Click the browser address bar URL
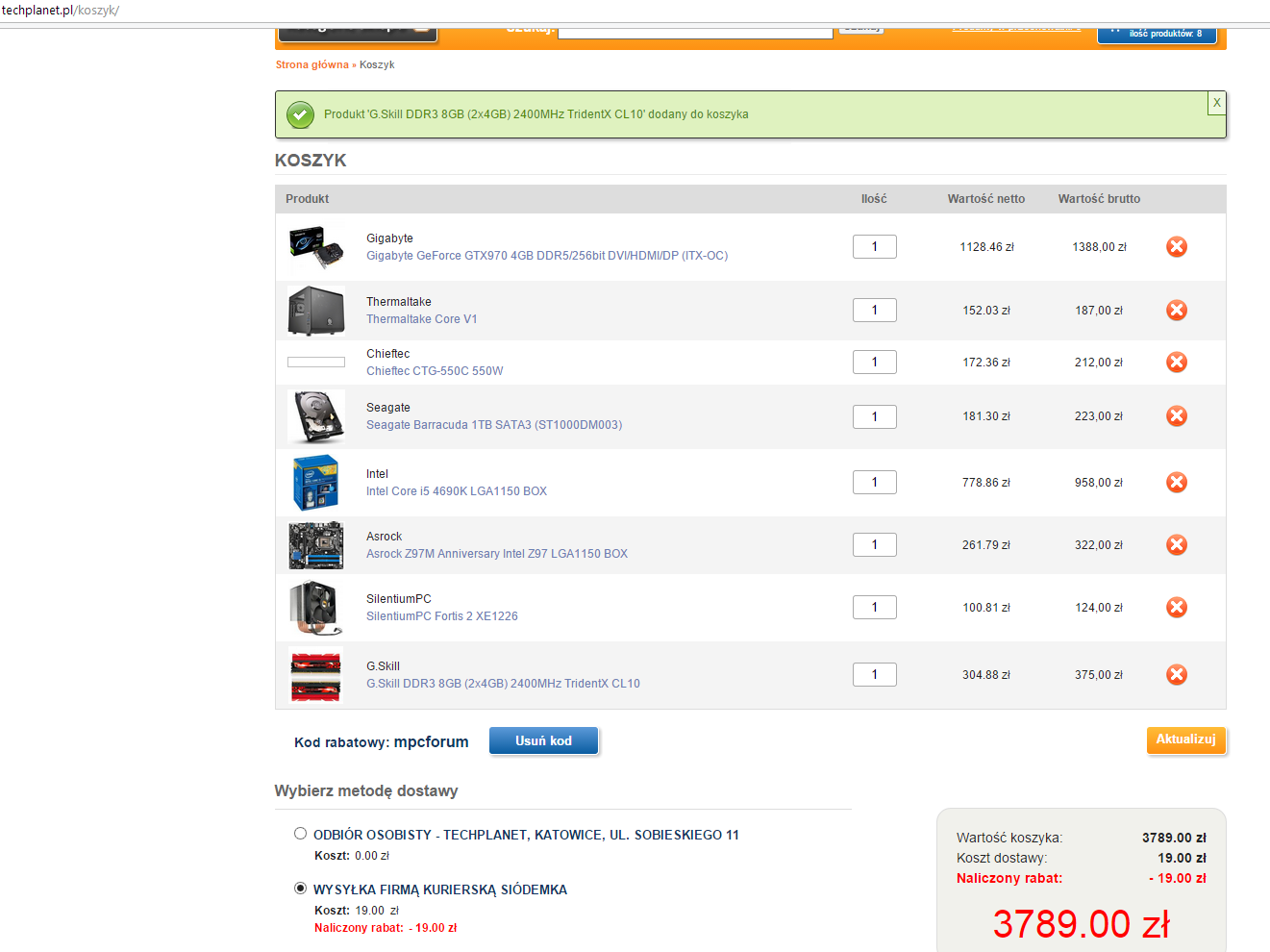Screen dimensions: 1270x952 61,11
